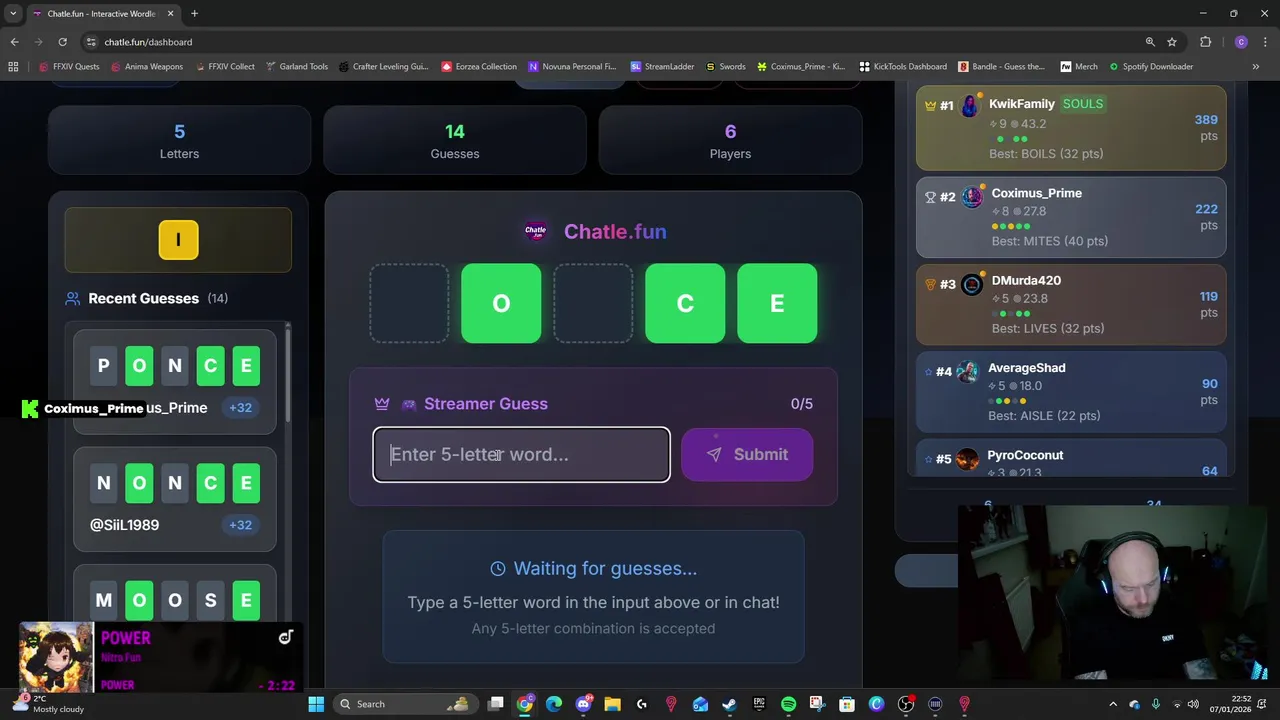1280x720 pixels.
Task: Click the gamepad icon beside Streamer Guess
Action: point(408,404)
